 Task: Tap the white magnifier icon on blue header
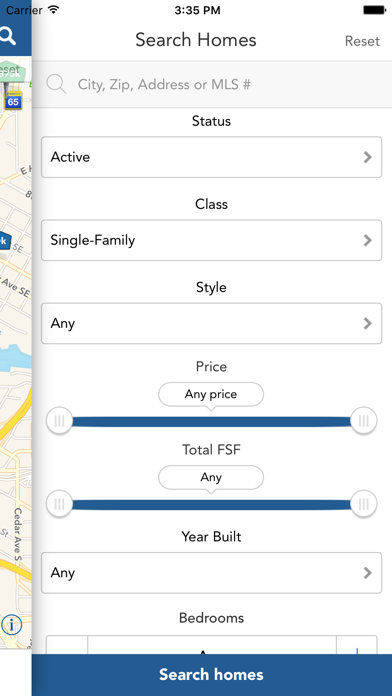tap(7, 36)
